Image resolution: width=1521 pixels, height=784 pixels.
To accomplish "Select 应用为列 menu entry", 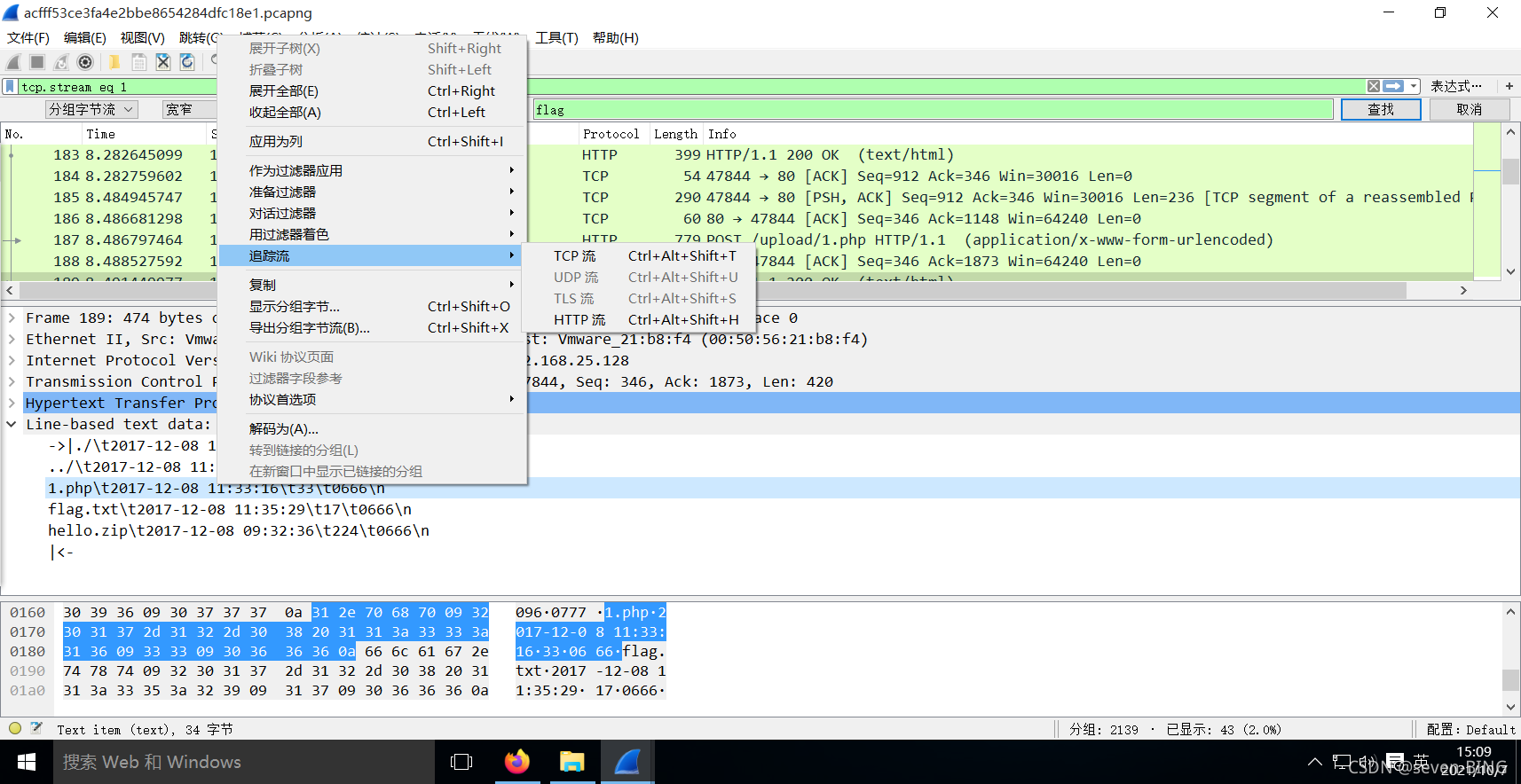I will pos(373,141).
